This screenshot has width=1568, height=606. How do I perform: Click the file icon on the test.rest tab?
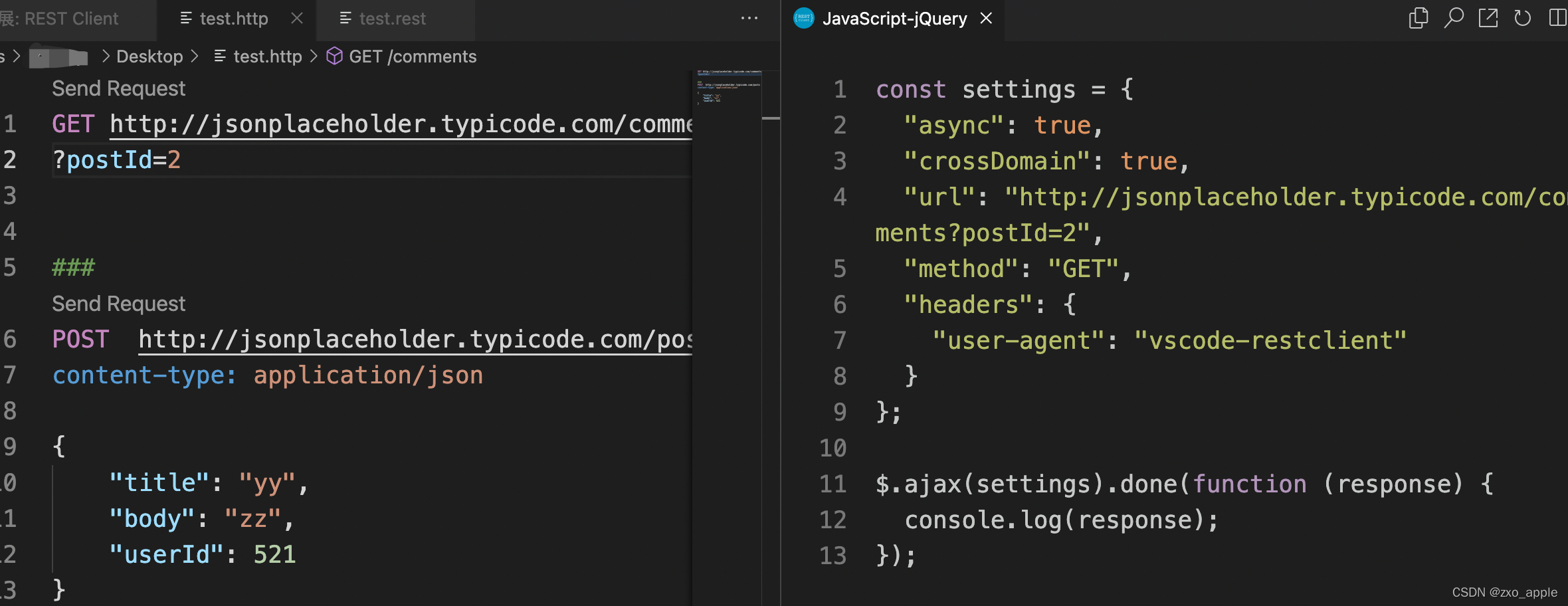pyautogui.click(x=345, y=19)
